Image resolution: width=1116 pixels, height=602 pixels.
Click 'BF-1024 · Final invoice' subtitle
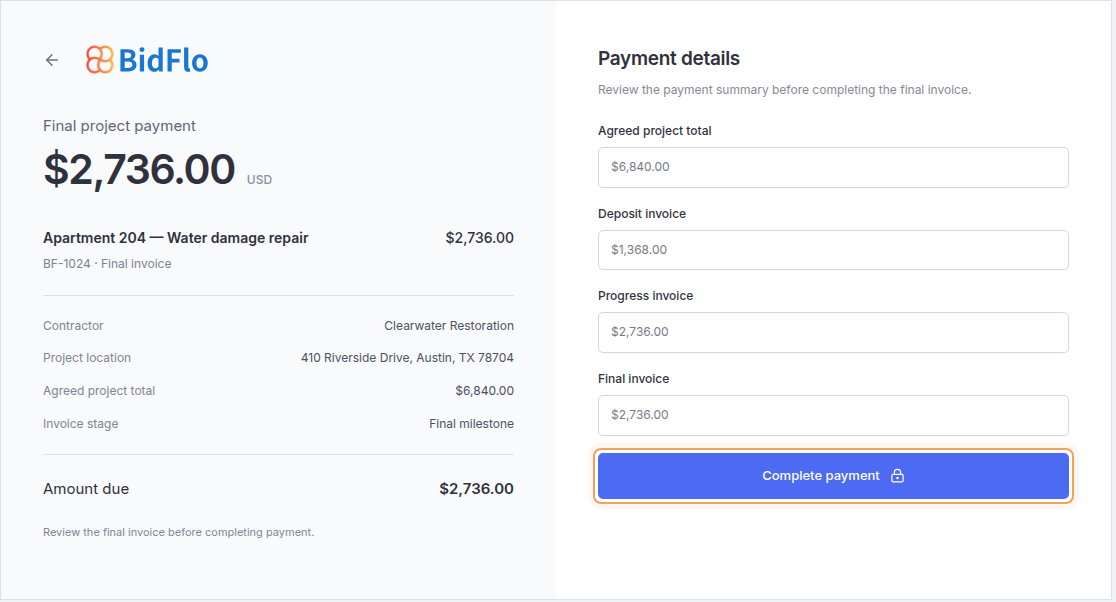click(x=107, y=263)
